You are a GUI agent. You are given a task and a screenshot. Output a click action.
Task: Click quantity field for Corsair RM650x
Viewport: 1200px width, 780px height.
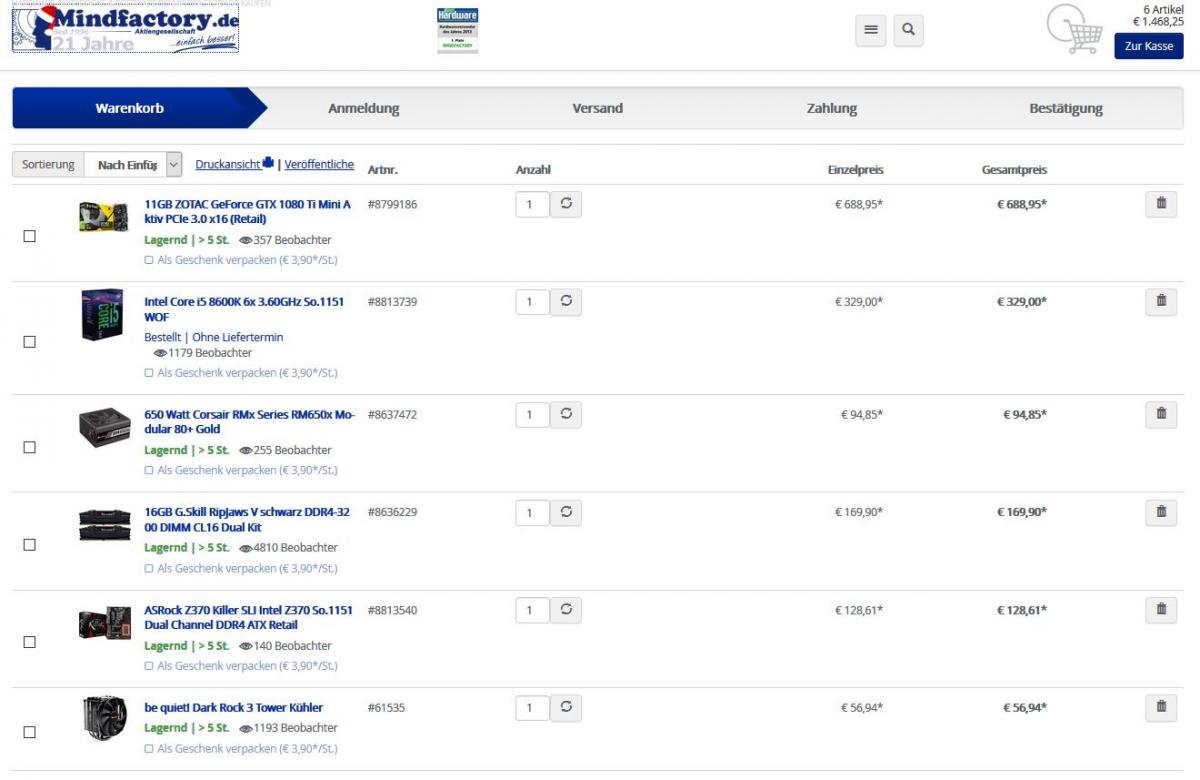(x=532, y=414)
